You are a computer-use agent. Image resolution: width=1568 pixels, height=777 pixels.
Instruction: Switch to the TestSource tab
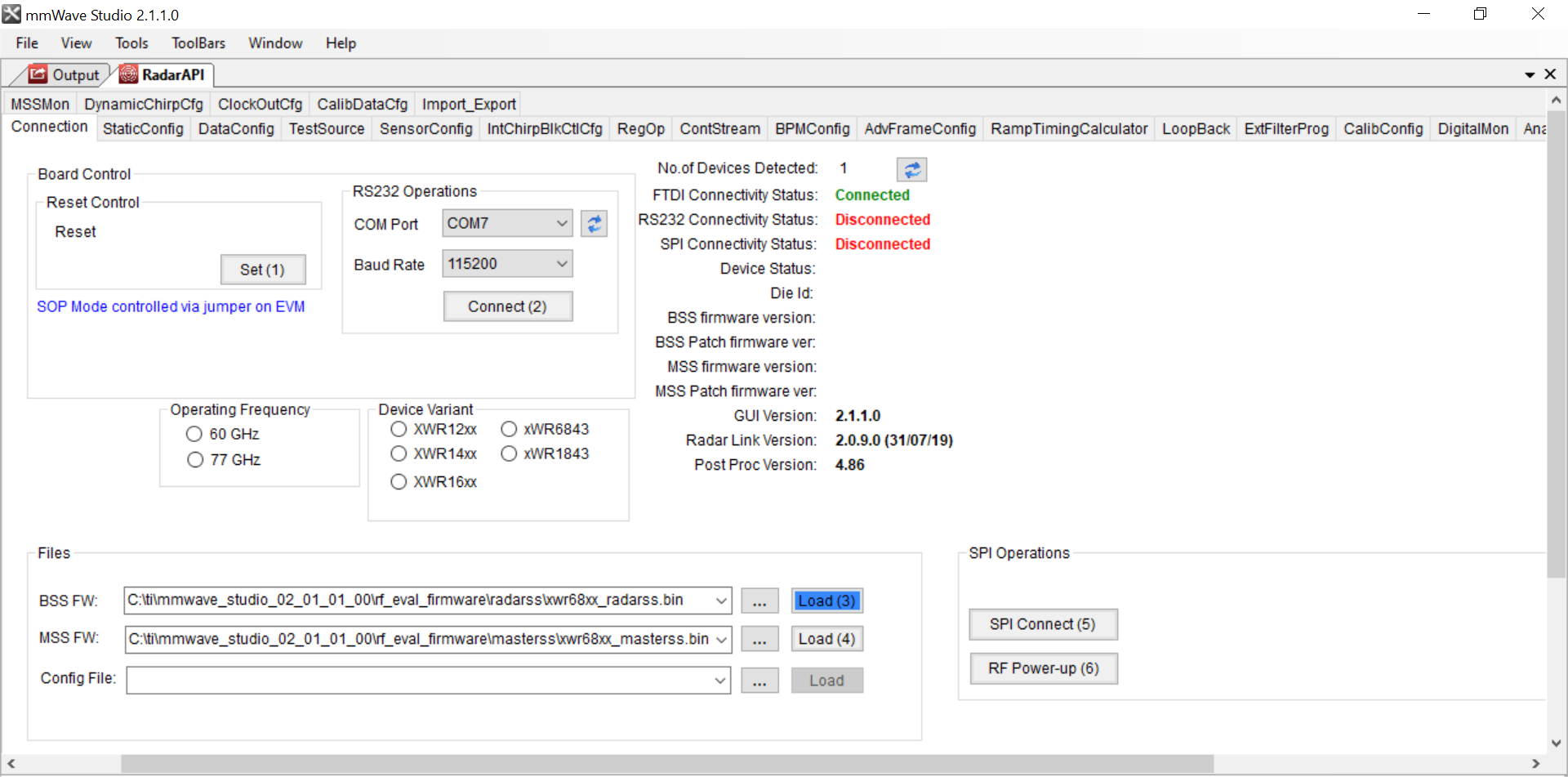[x=327, y=129]
